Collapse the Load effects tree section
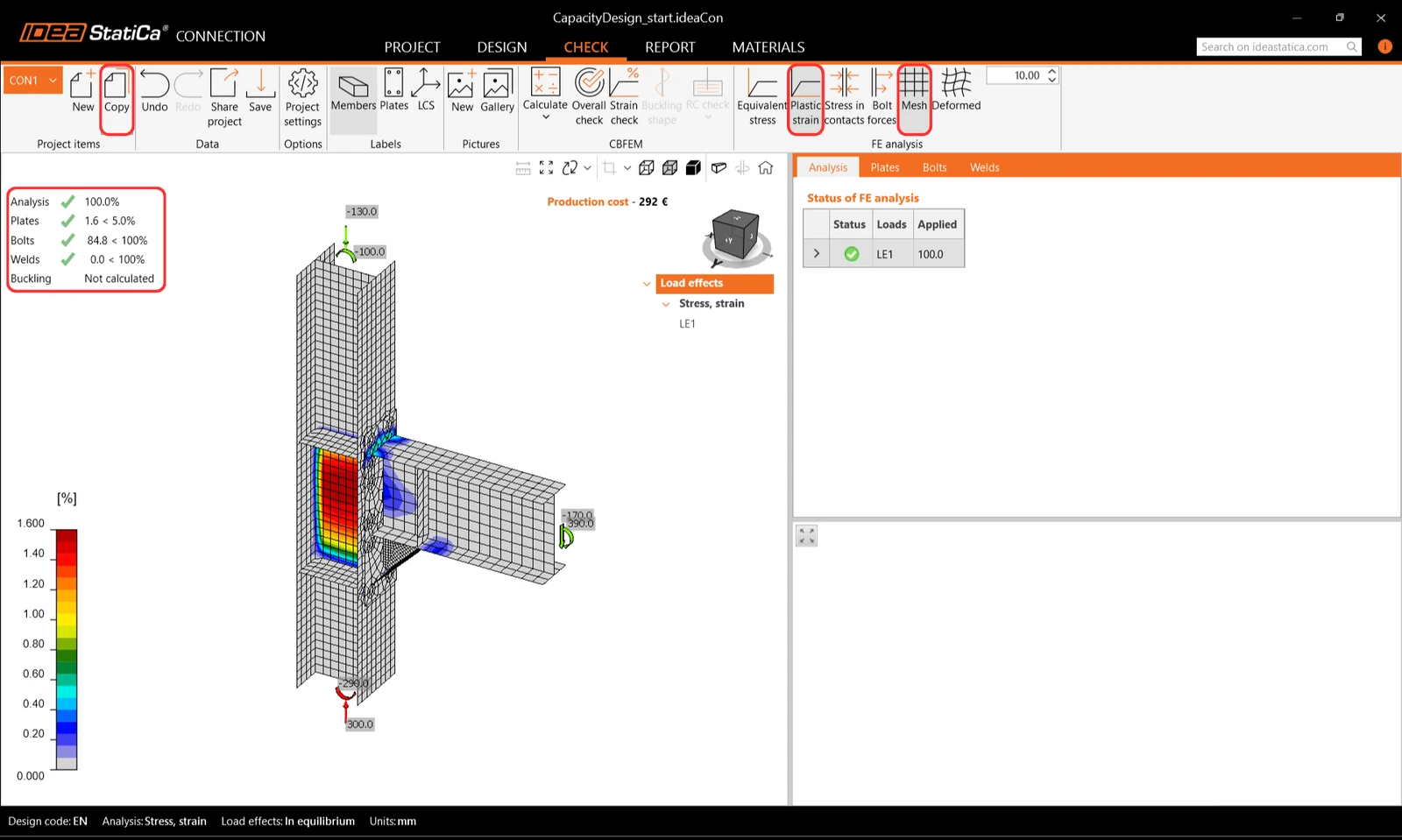The image size is (1402, 840). coord(647,284)
